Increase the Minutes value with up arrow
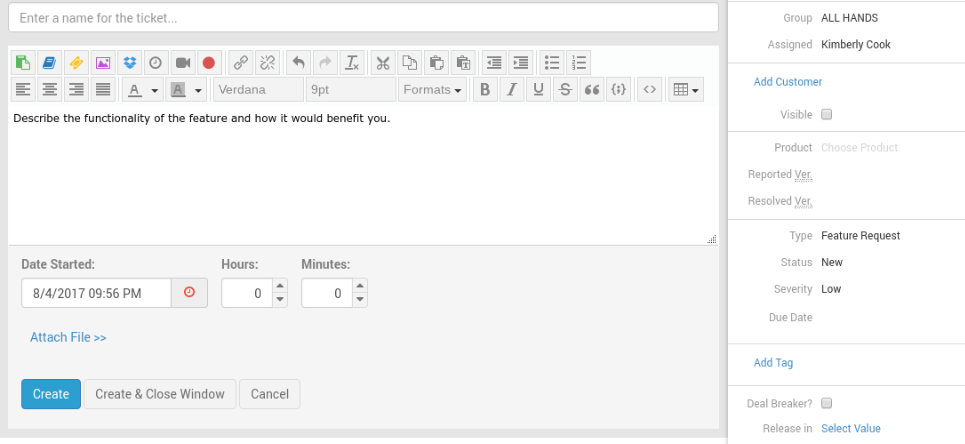The height and width of the screenshot is (444, 965). [x=360, y=286]
